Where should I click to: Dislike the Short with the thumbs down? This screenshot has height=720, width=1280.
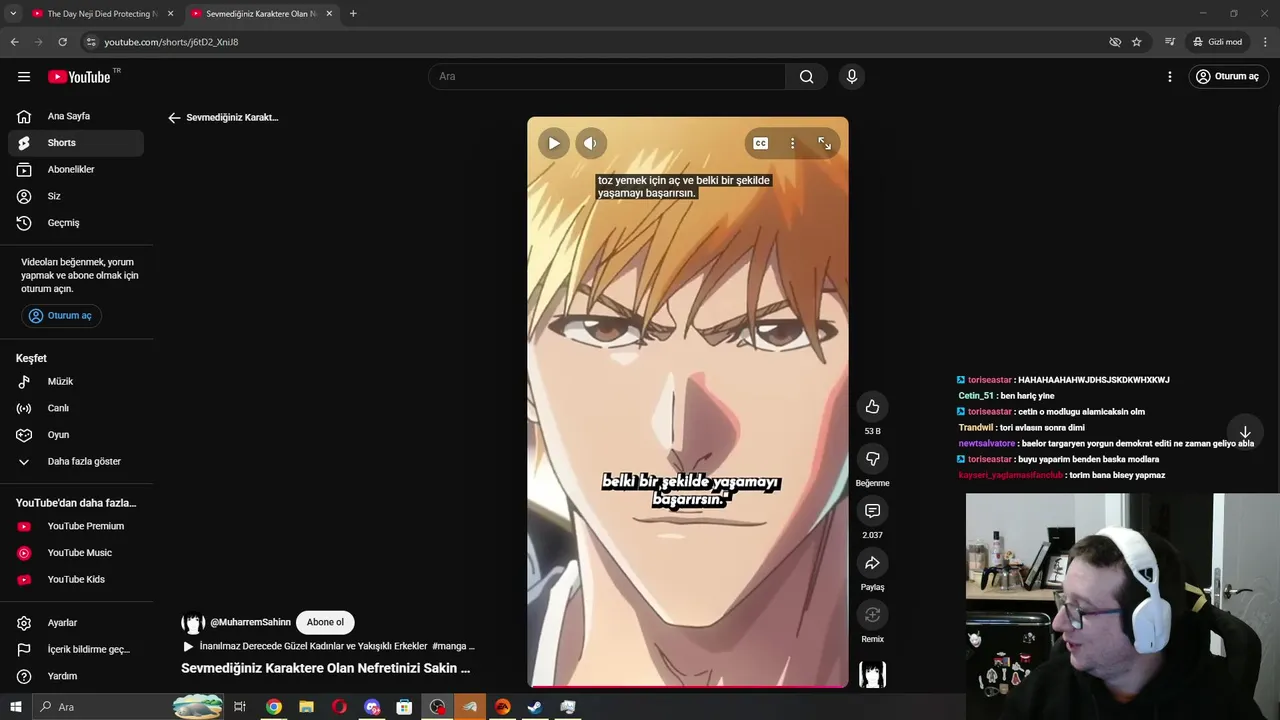click(x=872, y=459)
